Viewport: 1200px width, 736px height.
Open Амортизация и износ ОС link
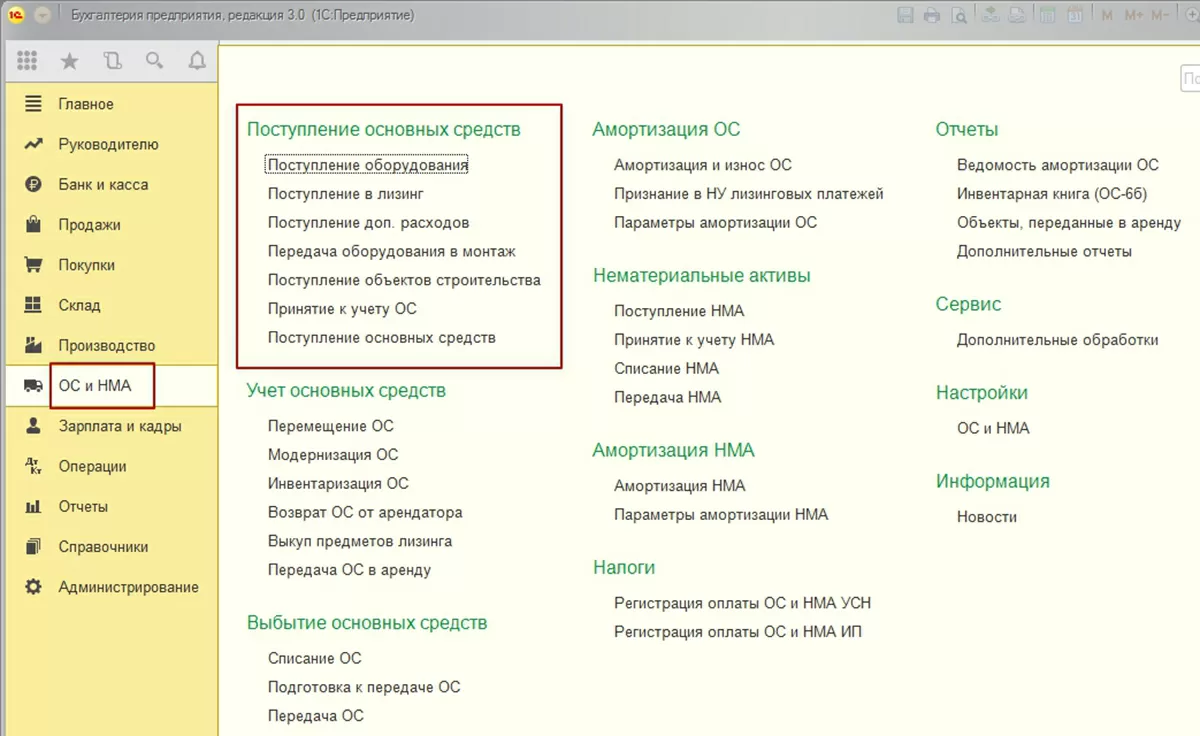pos(703,165)
